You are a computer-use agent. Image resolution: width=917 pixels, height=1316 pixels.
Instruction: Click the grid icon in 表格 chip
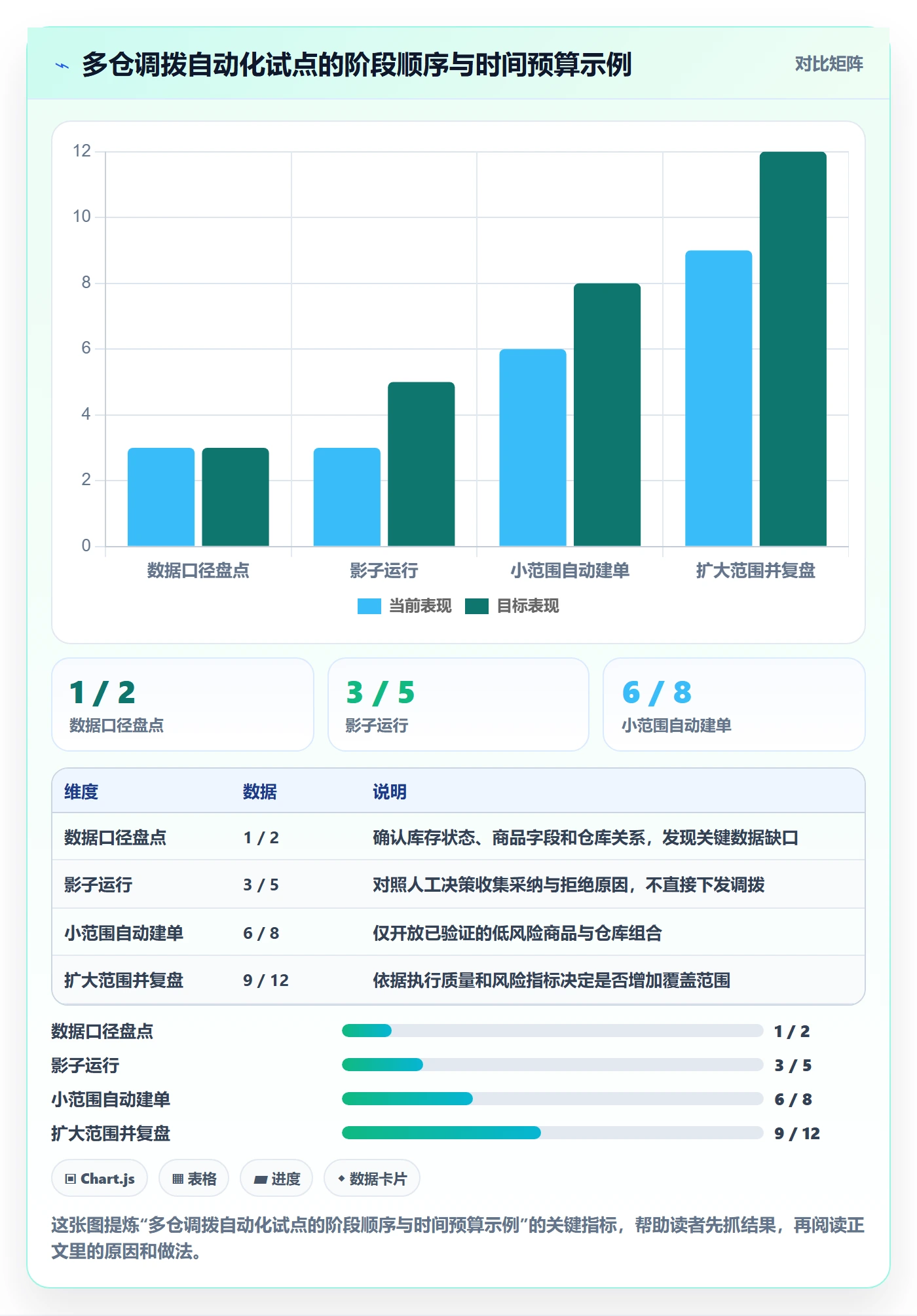(178, 1179)
